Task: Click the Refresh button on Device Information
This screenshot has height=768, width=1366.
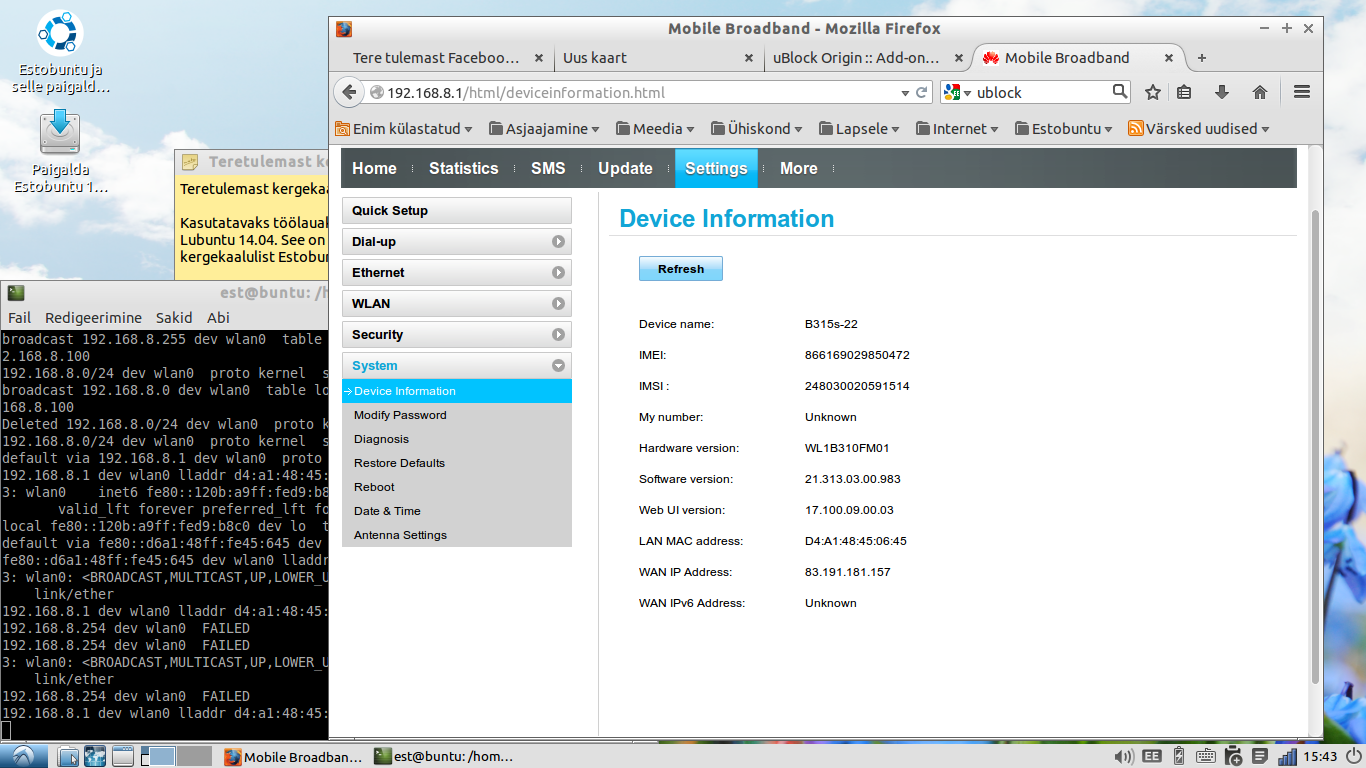Action: point(681,269)
